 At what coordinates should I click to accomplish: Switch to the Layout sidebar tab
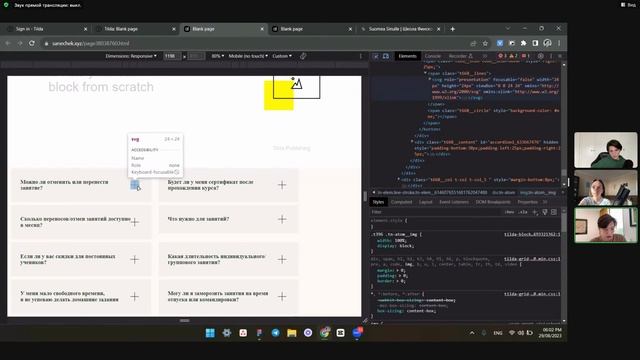425,202
